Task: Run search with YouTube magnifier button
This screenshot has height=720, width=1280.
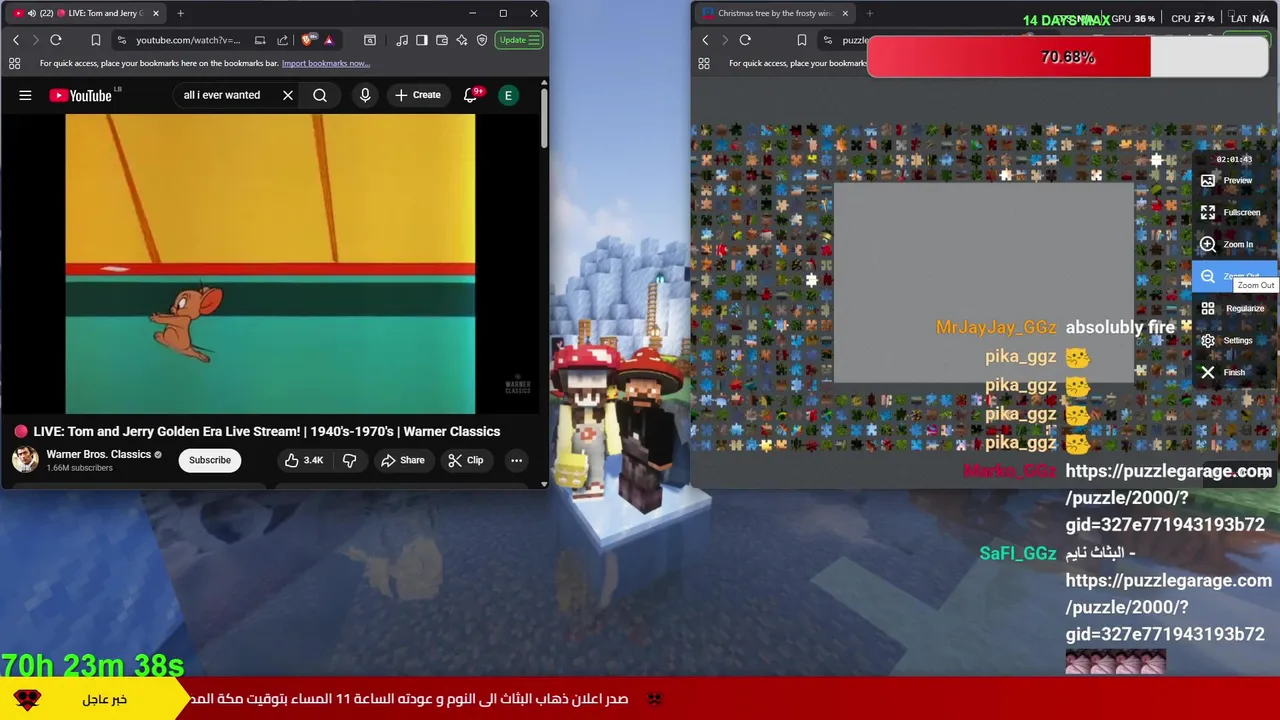Action: tap(320, 95)
